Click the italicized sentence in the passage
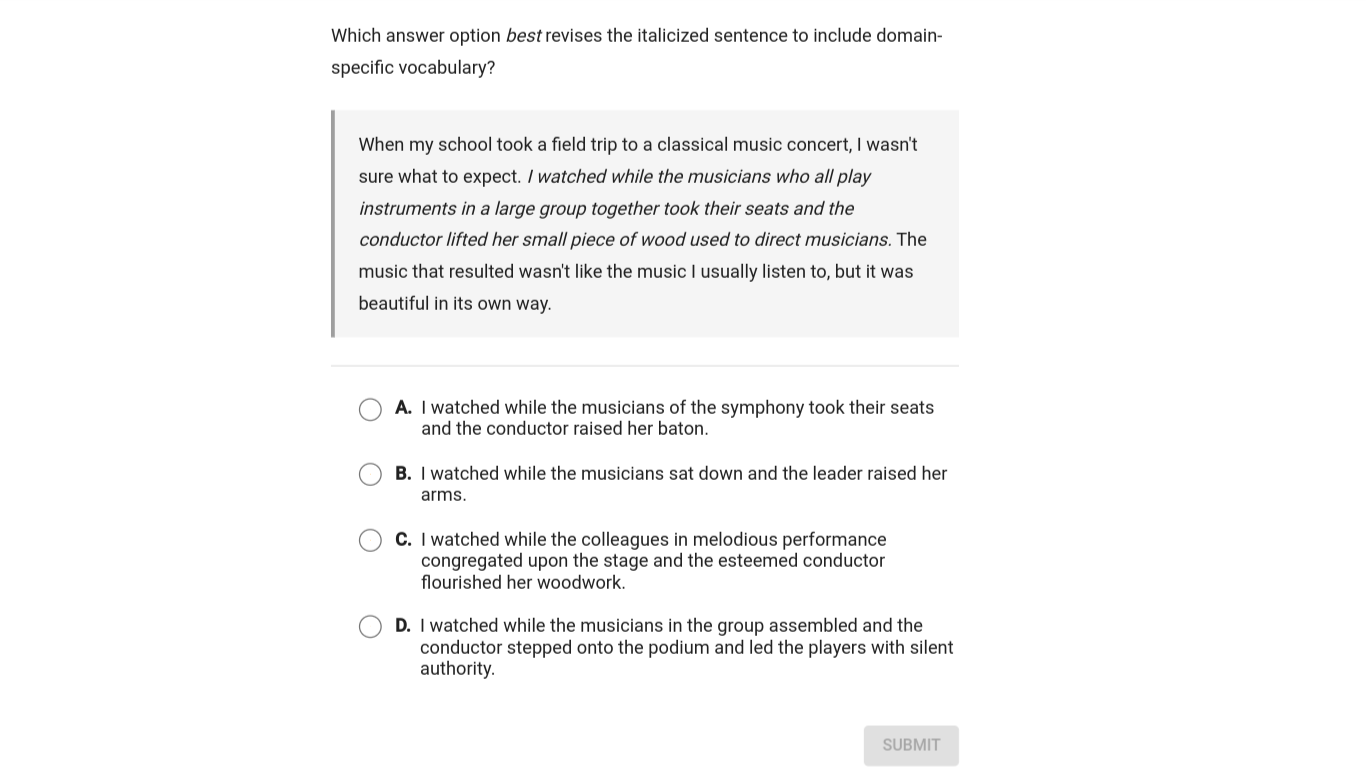This screenshot has width=1366, height=768. click(625, 208)
